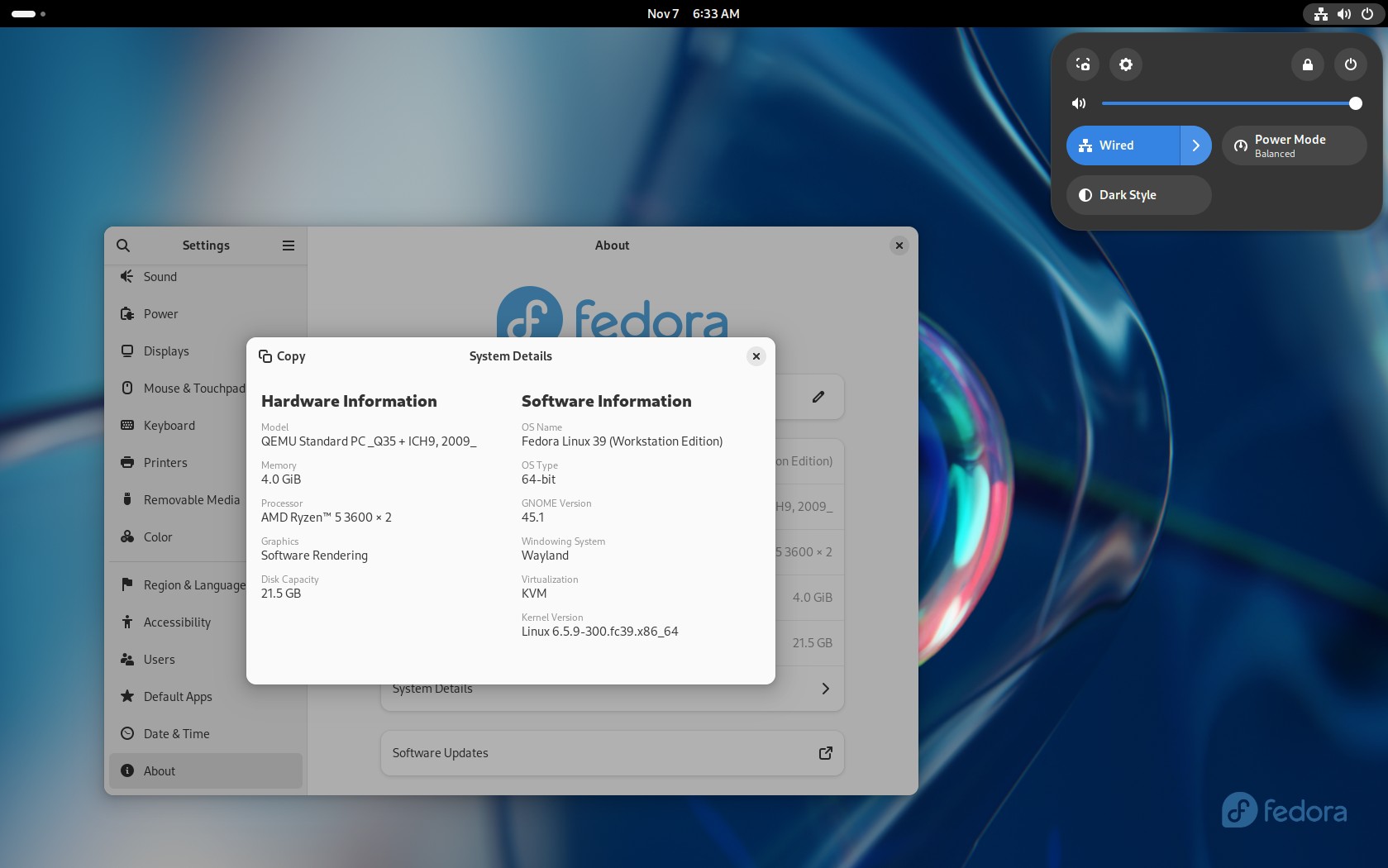Click the AMD Ryzen processor value
This screenshot has height=868, width=1388.
pyautogui.click(x=327, y=517)
